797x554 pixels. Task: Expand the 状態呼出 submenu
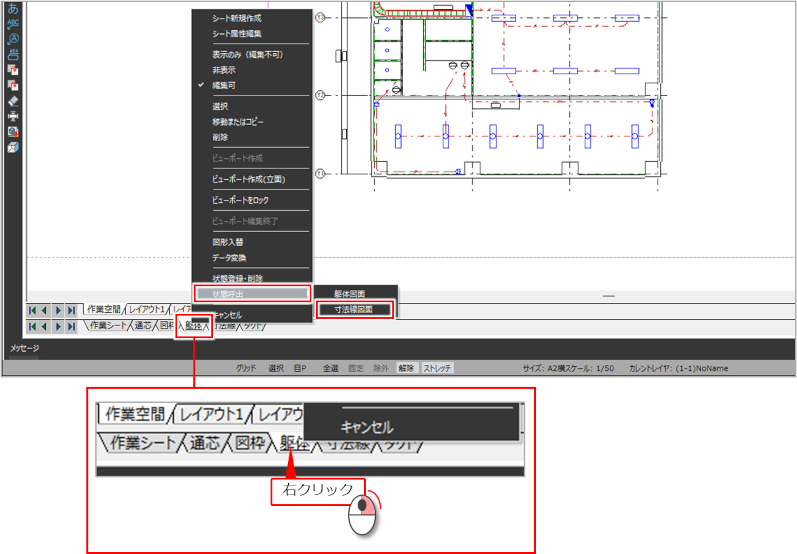point(251,294)
